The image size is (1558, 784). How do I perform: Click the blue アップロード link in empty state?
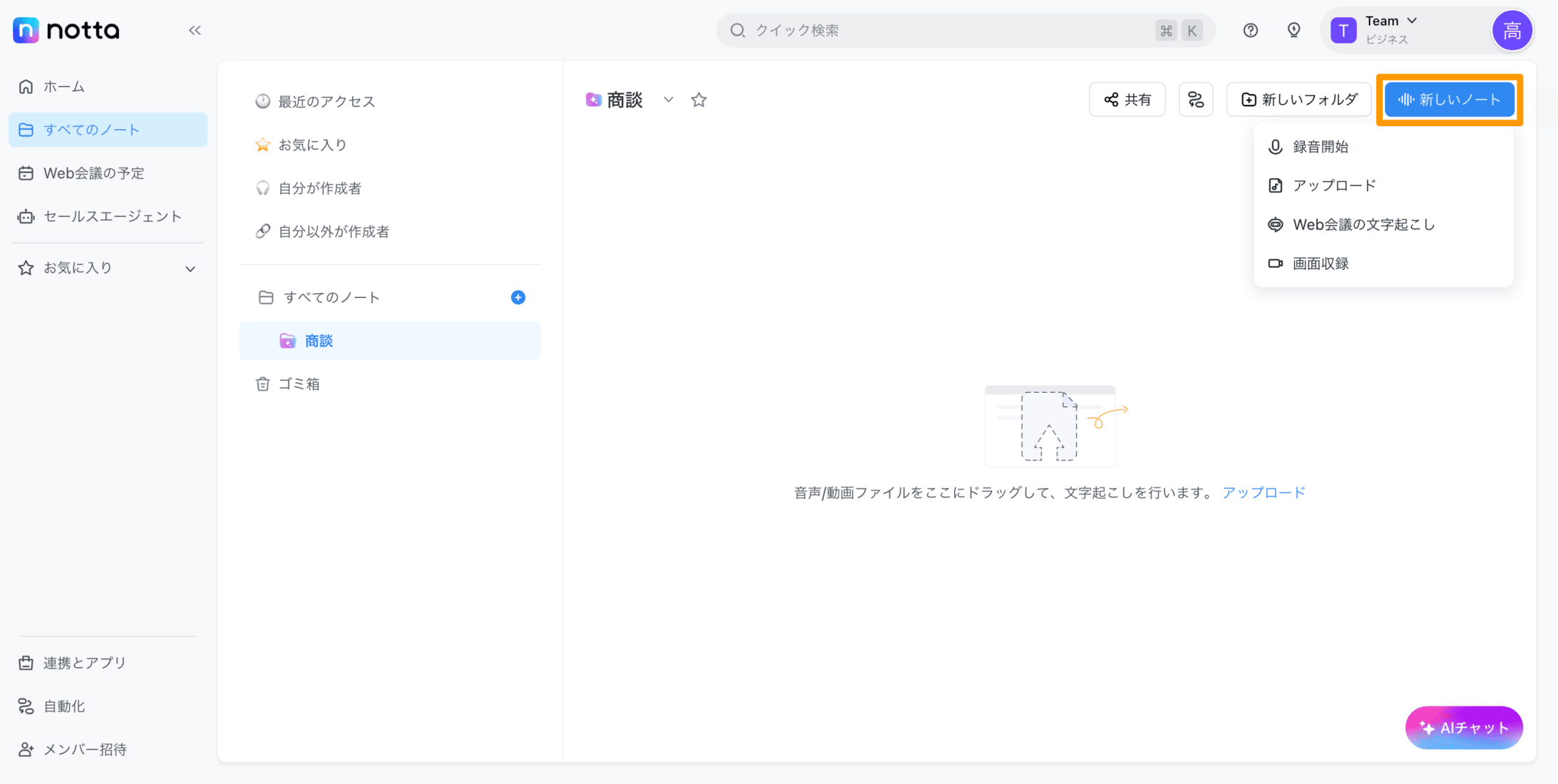coord(1264,492)
